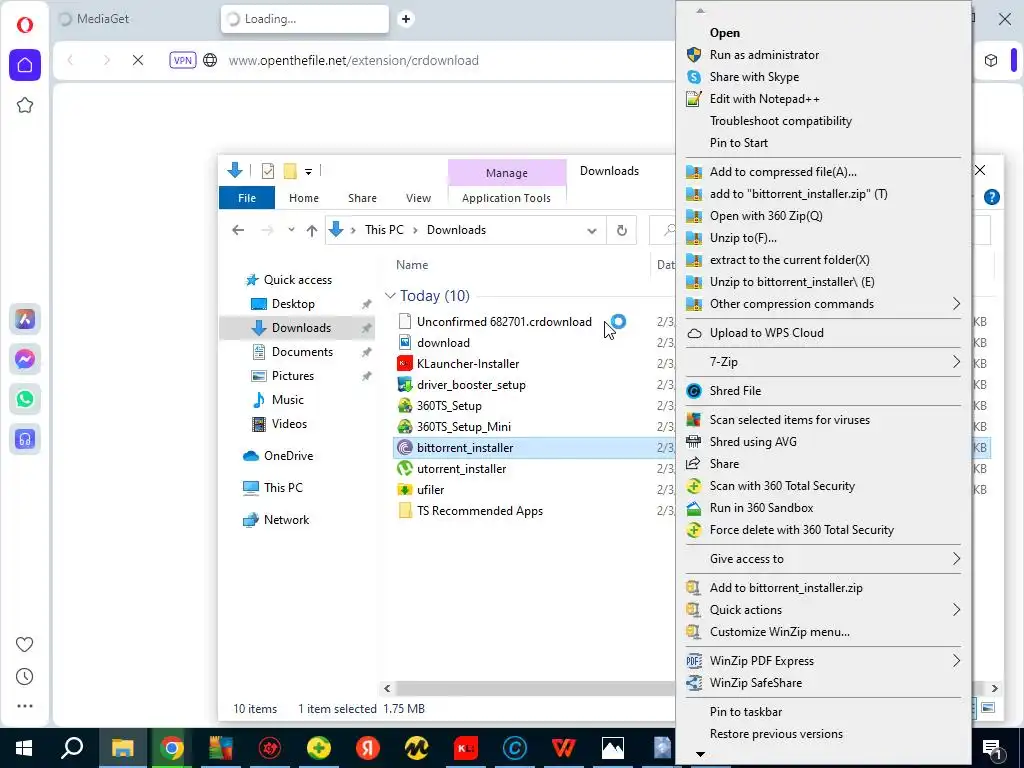Expand WinZip PDF Express submenu
This screenshot has height=768, width=1024.
click(x=823, y=661)
